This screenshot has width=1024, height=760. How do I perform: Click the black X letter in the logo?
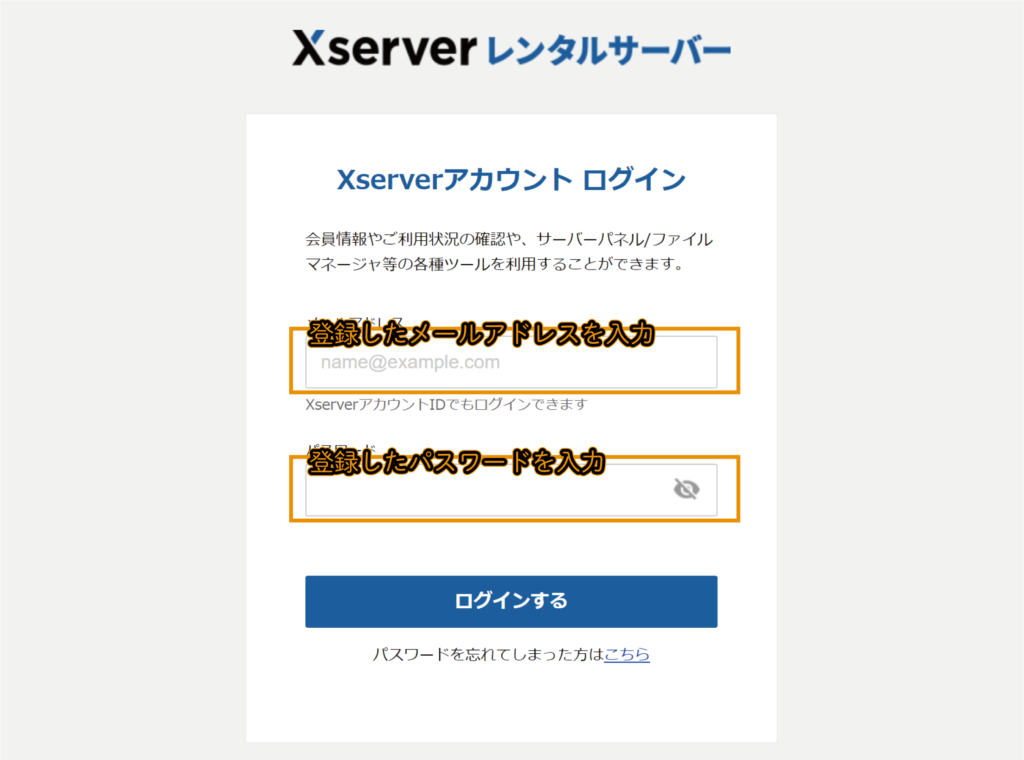tap(308, 48)
